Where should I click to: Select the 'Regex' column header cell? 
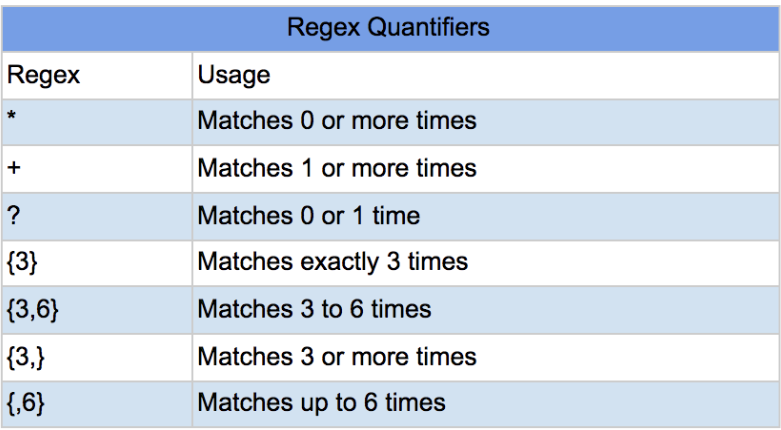point(97,75)
